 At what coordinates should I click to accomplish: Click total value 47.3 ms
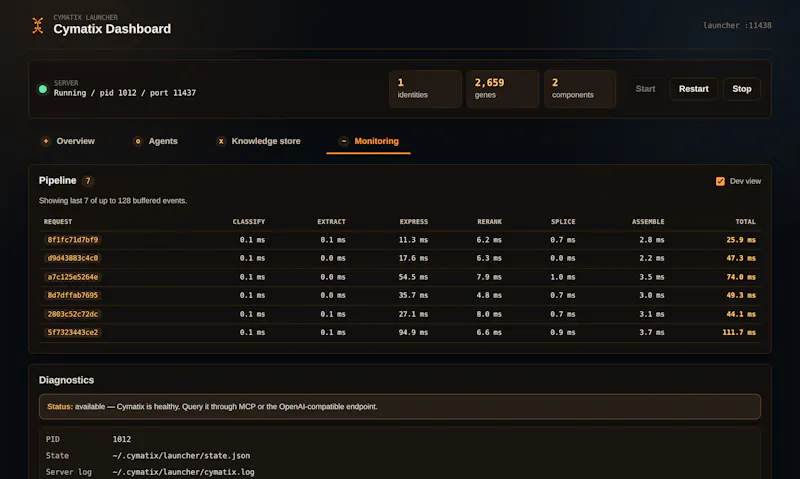741,258
